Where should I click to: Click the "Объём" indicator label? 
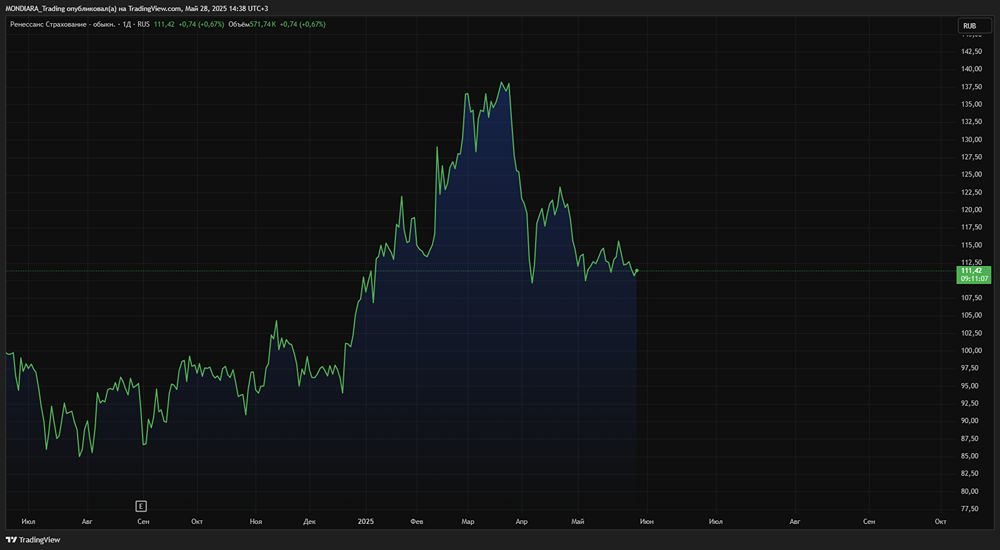[x=239, y=24]
